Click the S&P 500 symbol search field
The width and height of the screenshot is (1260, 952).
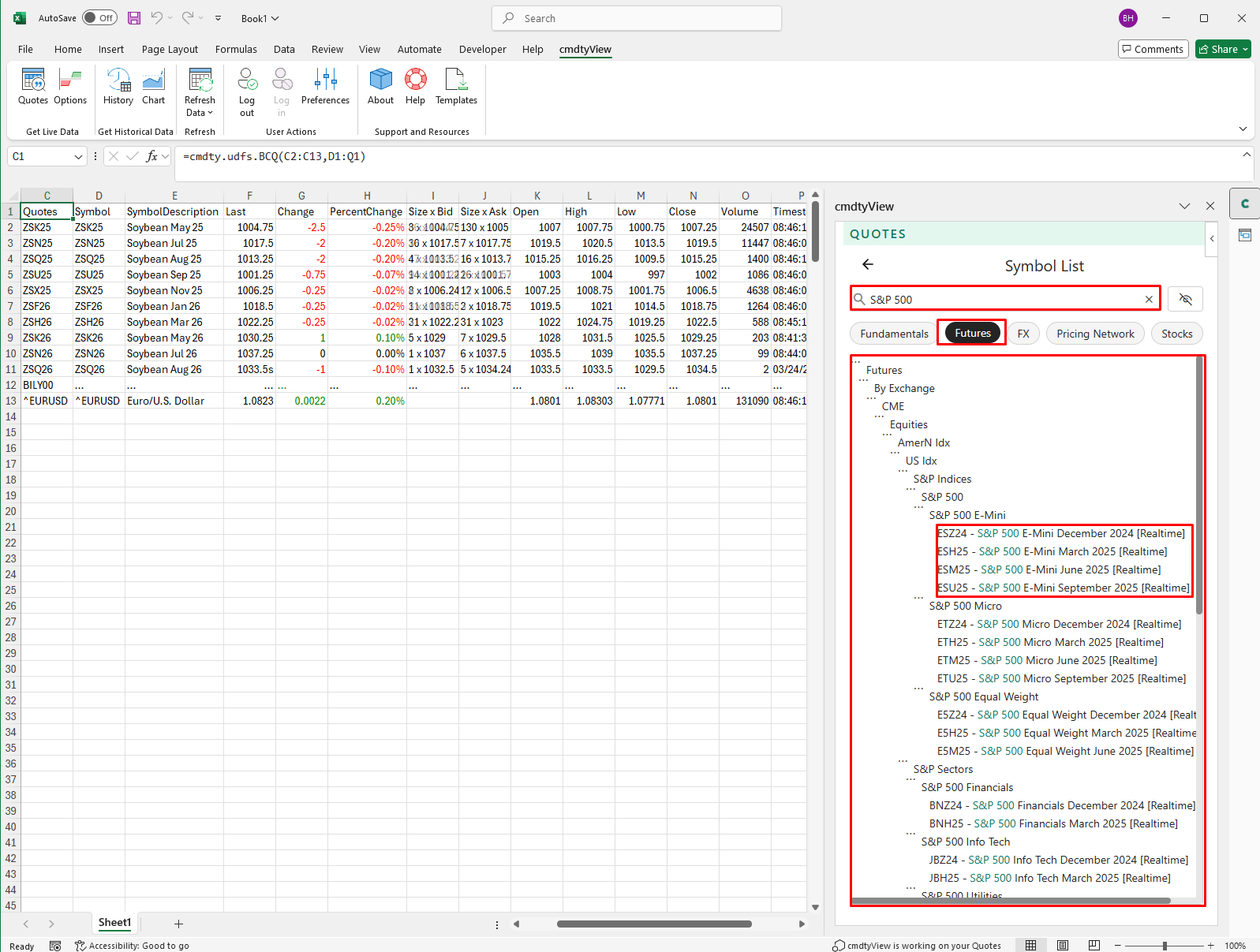pos(1004,299)
